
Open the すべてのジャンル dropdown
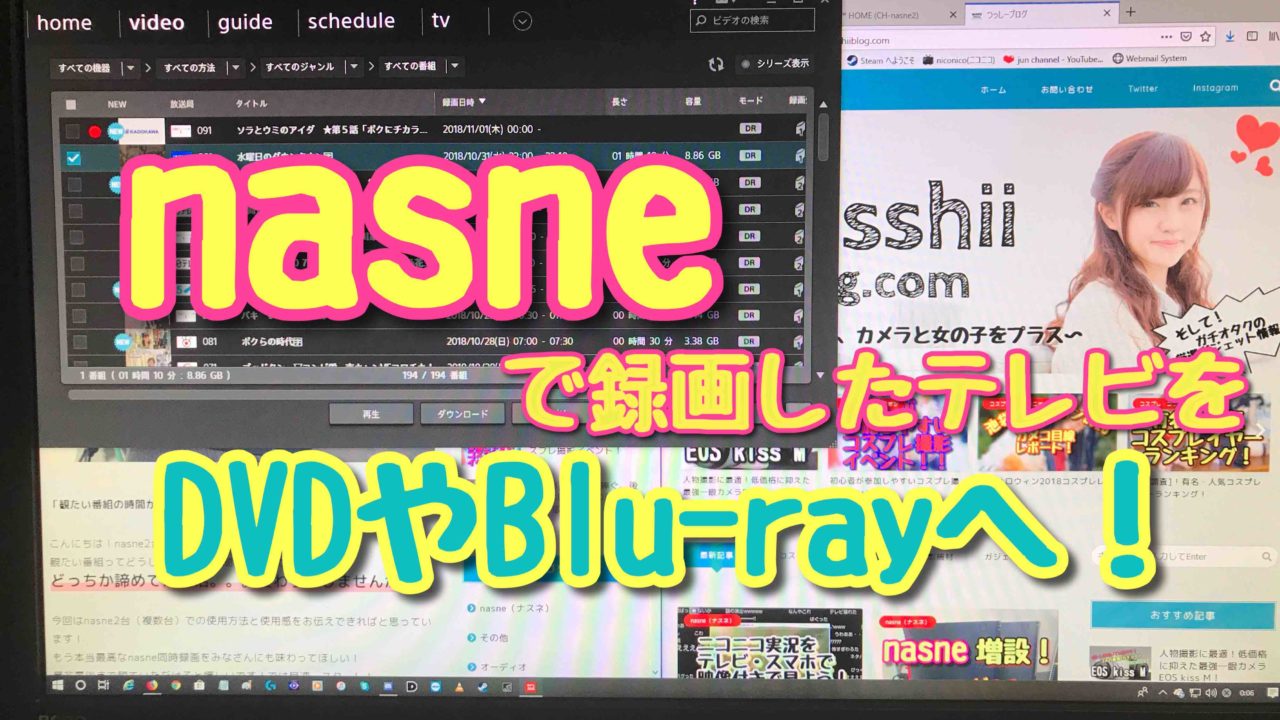coord(311,67)
